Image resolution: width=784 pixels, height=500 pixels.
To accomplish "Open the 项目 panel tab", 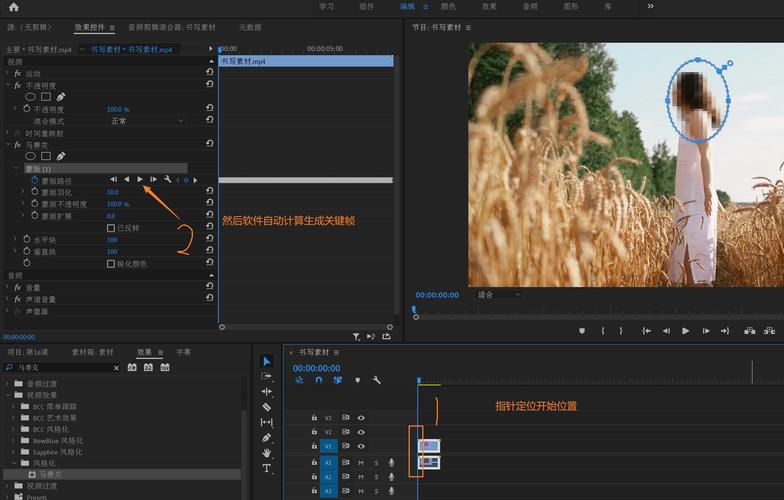I will pos(28,352).
